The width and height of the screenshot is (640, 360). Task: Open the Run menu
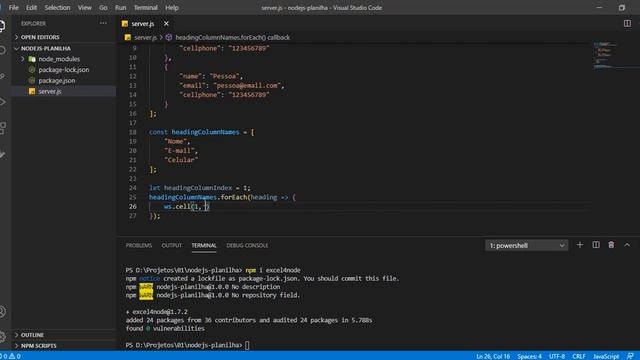point(120,7)
